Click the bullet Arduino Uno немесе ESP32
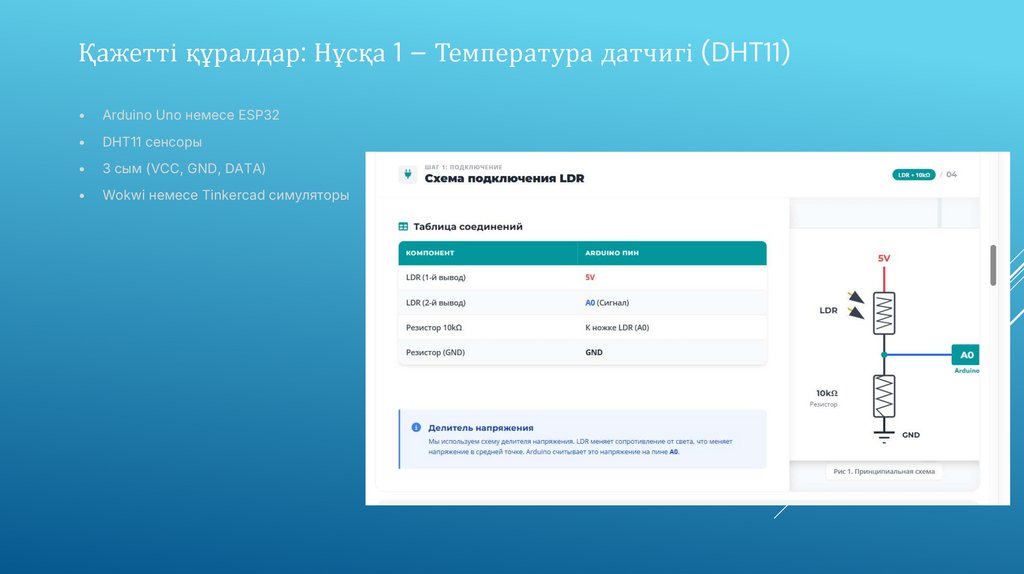Image resolution: width=1024 pixels, height=574 pixels. (x=191, y=115)
